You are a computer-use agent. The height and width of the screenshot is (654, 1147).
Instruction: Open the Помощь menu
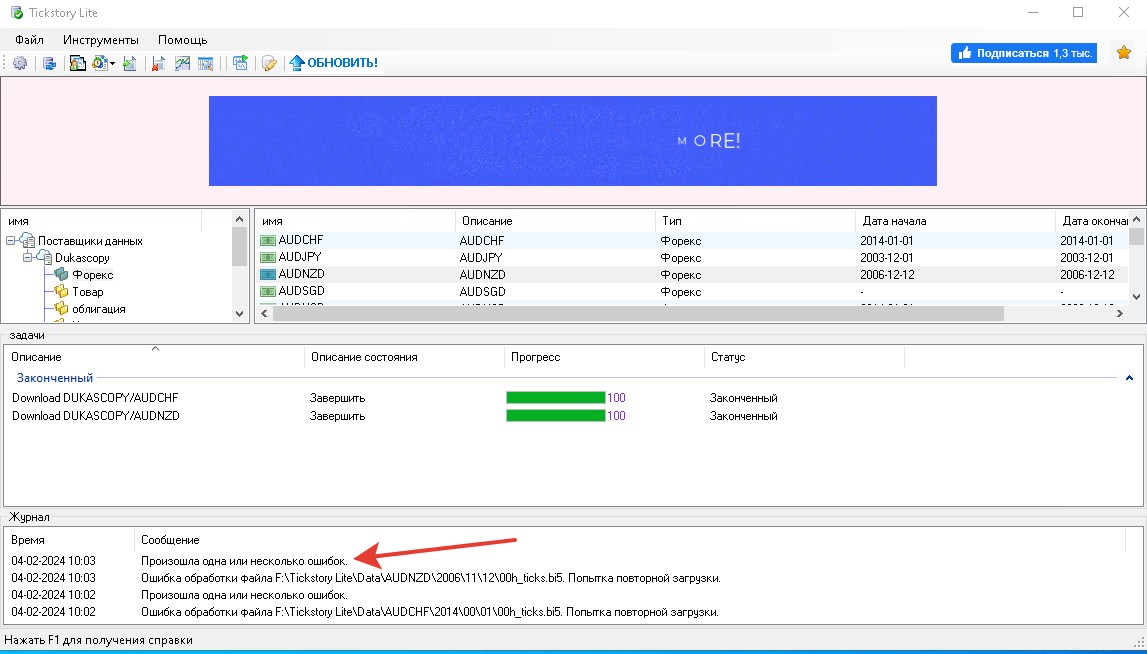tap(183, 40)
